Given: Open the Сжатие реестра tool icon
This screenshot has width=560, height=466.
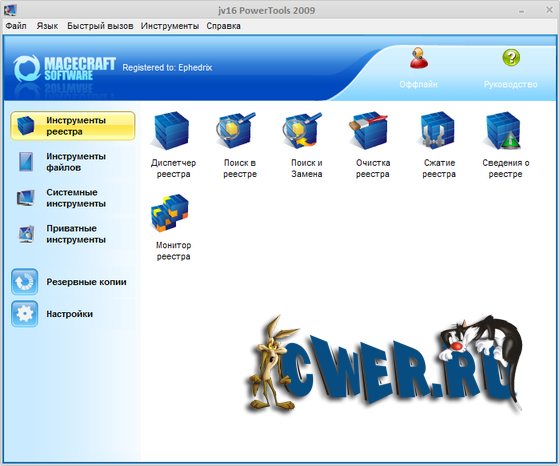Looking at the screenshot, I should pyautogui.click(x=436, y=131).
